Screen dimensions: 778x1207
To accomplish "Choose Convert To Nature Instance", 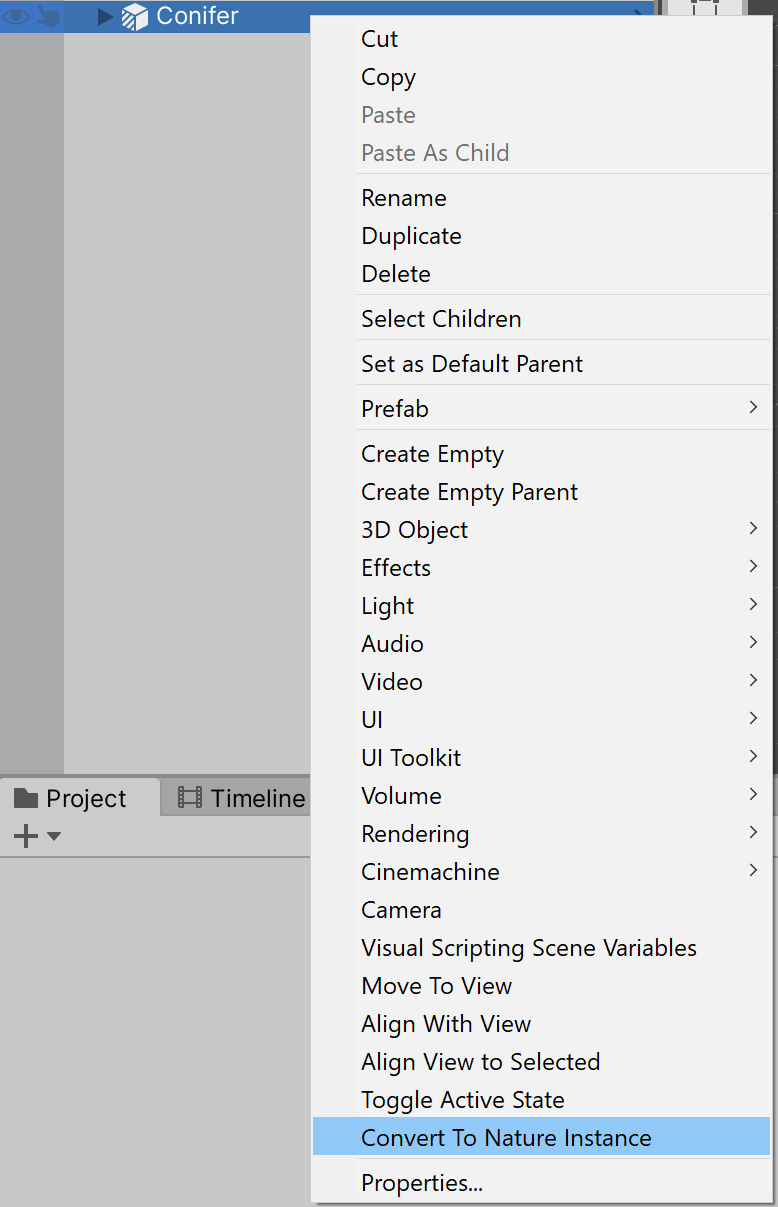I will tap(506, 1138).
